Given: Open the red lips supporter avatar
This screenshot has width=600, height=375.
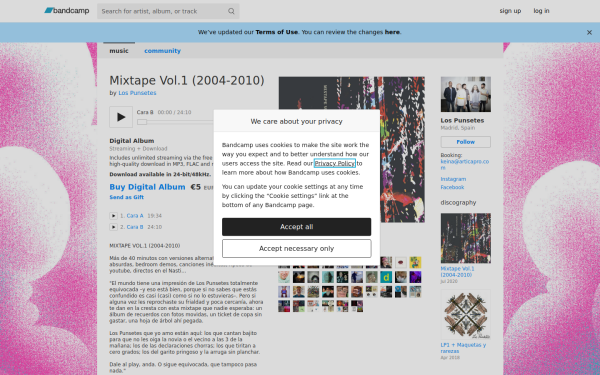Looking at the screenshot, I should (x=401, y=262).
